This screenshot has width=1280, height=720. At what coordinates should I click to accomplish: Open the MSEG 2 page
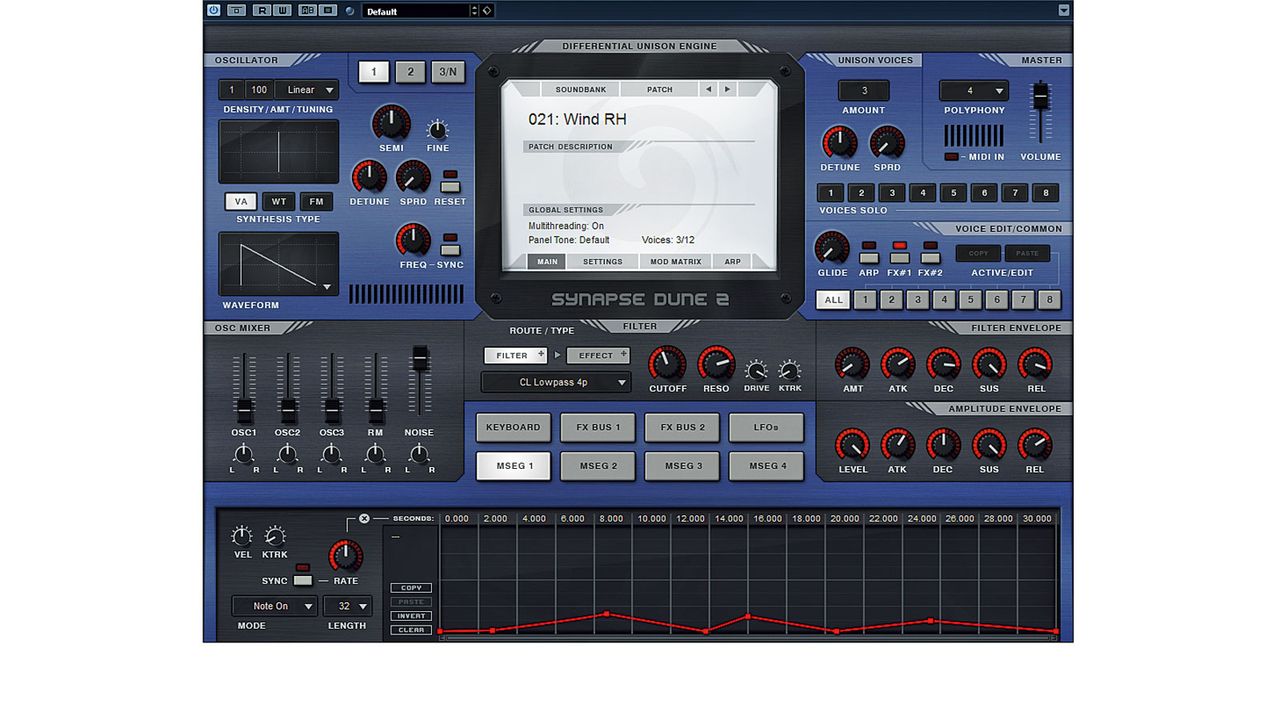[x=598, y=466]
